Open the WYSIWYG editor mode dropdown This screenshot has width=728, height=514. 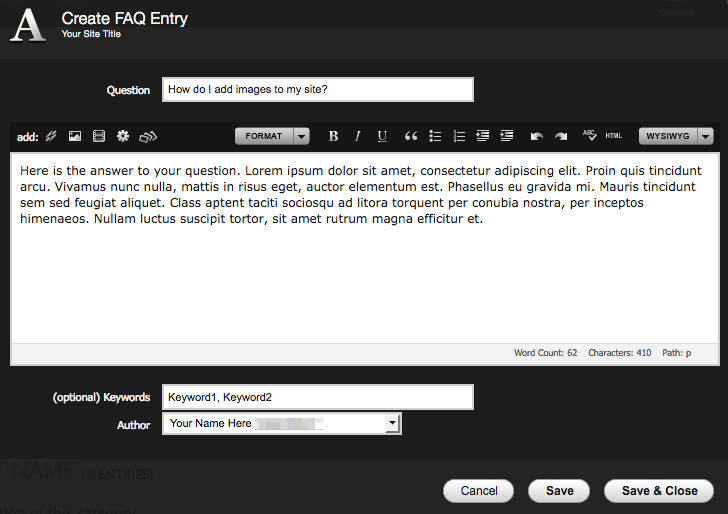(x=676, y=136)
